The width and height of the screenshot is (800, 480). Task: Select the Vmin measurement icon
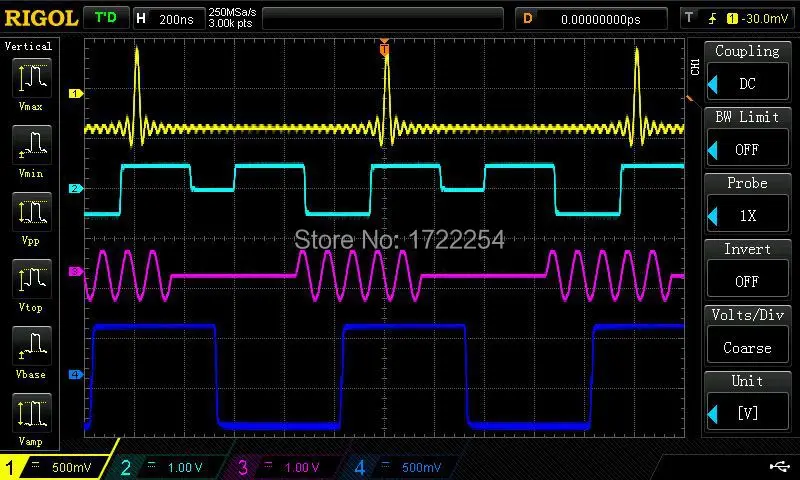32,144
